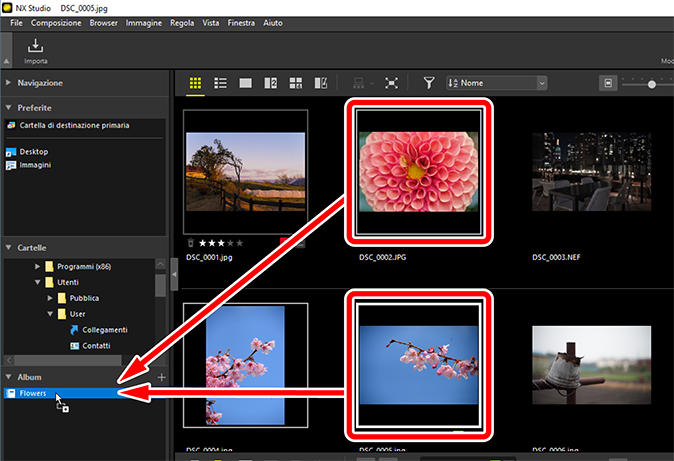The height and width of the screenshot is (461, 674).
Task: Collapse the User folder
Action: (x=50, y=314)
